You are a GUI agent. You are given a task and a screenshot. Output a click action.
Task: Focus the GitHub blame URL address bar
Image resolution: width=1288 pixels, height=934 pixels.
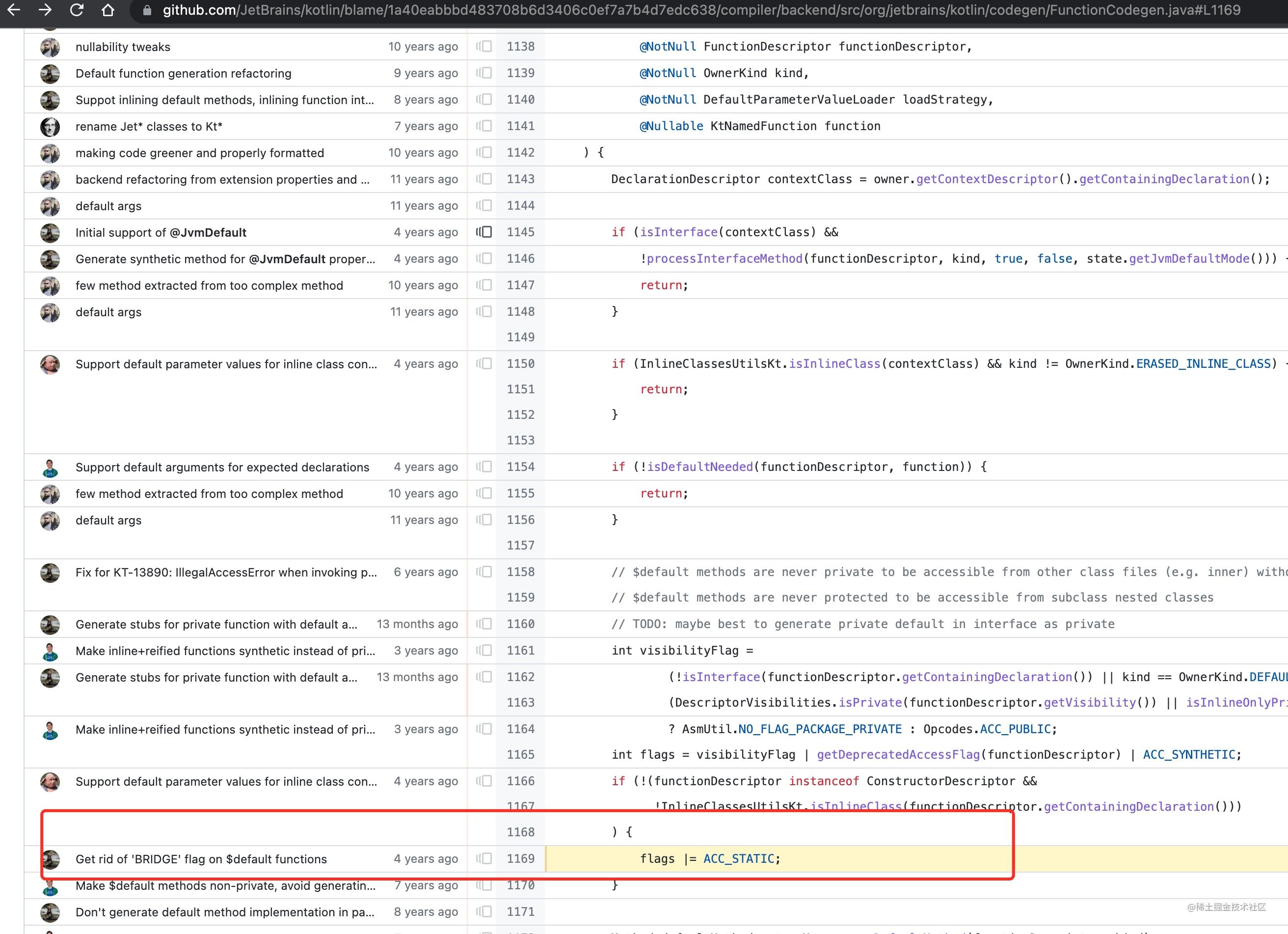click(701, 10)
